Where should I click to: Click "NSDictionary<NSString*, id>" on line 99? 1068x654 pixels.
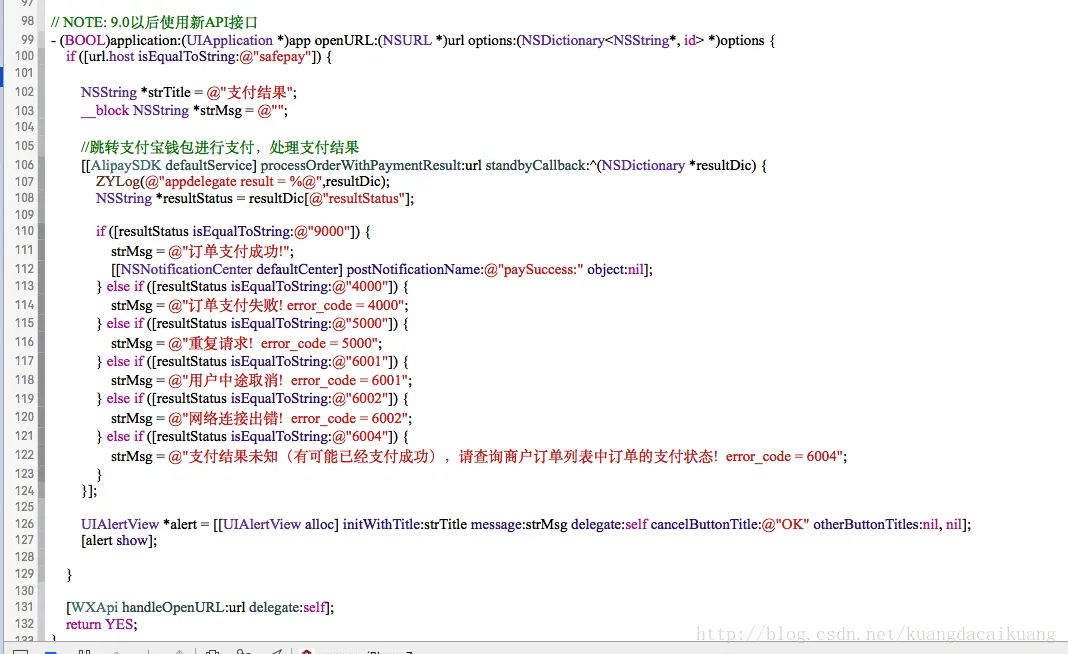[x=612, y=40]
